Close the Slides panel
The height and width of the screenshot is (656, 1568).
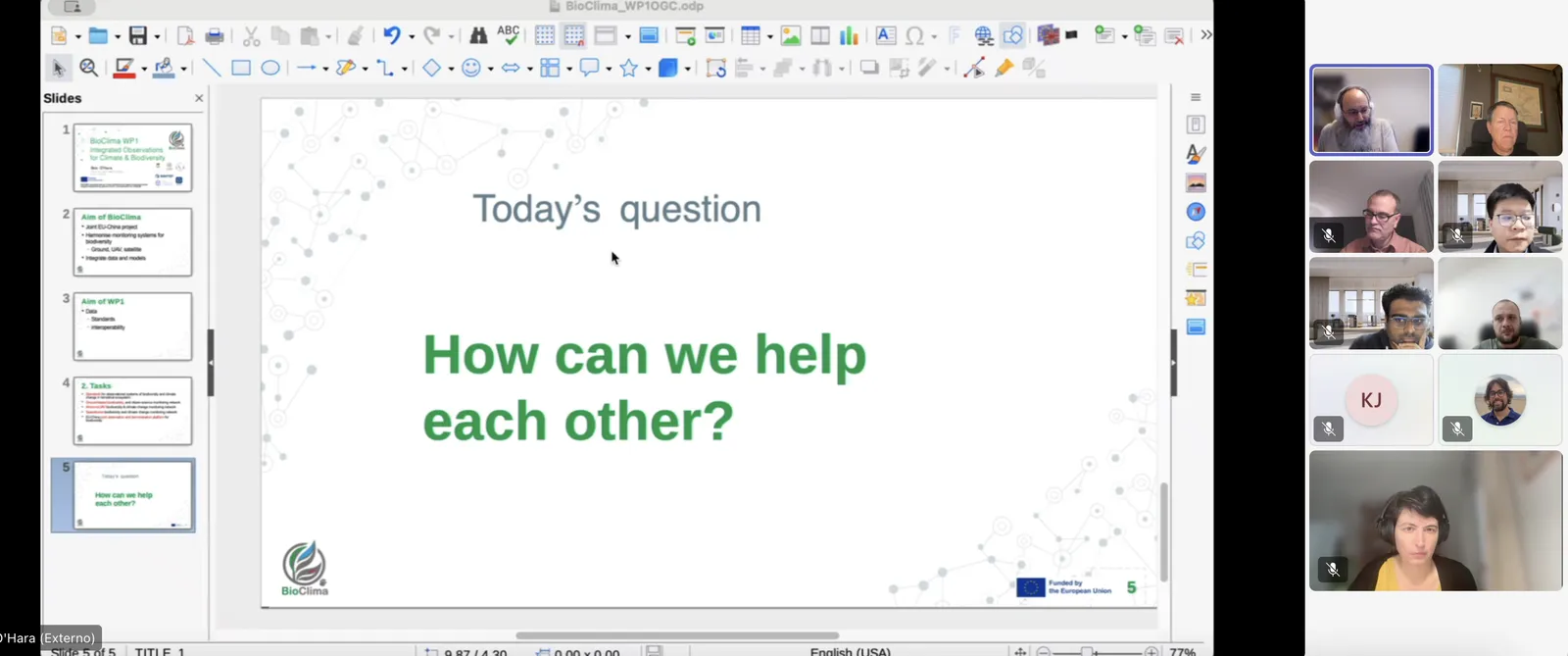pyautogui.click(x=199, y=98)
